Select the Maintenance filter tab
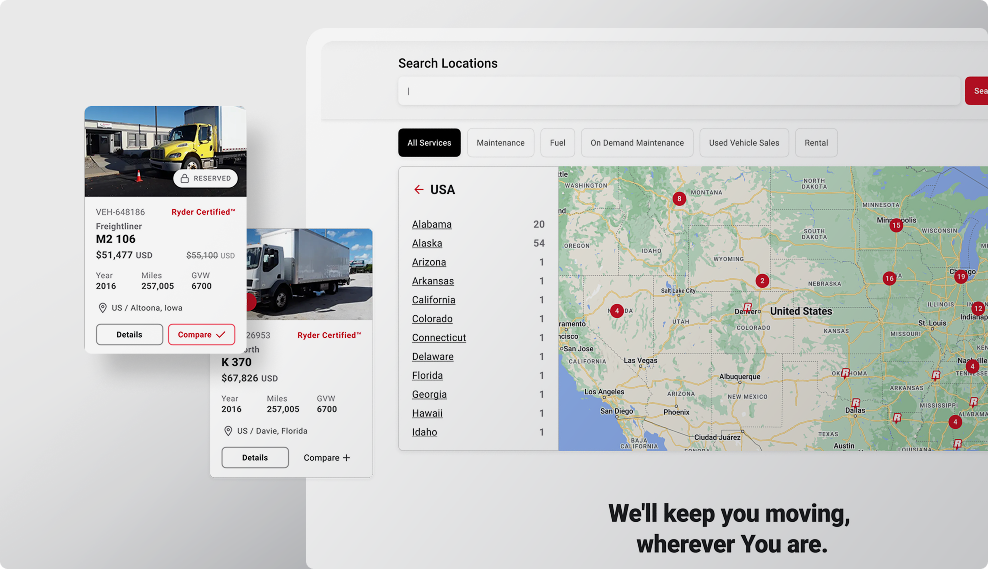Screen dimensions: 988x569 click(500, 143)
